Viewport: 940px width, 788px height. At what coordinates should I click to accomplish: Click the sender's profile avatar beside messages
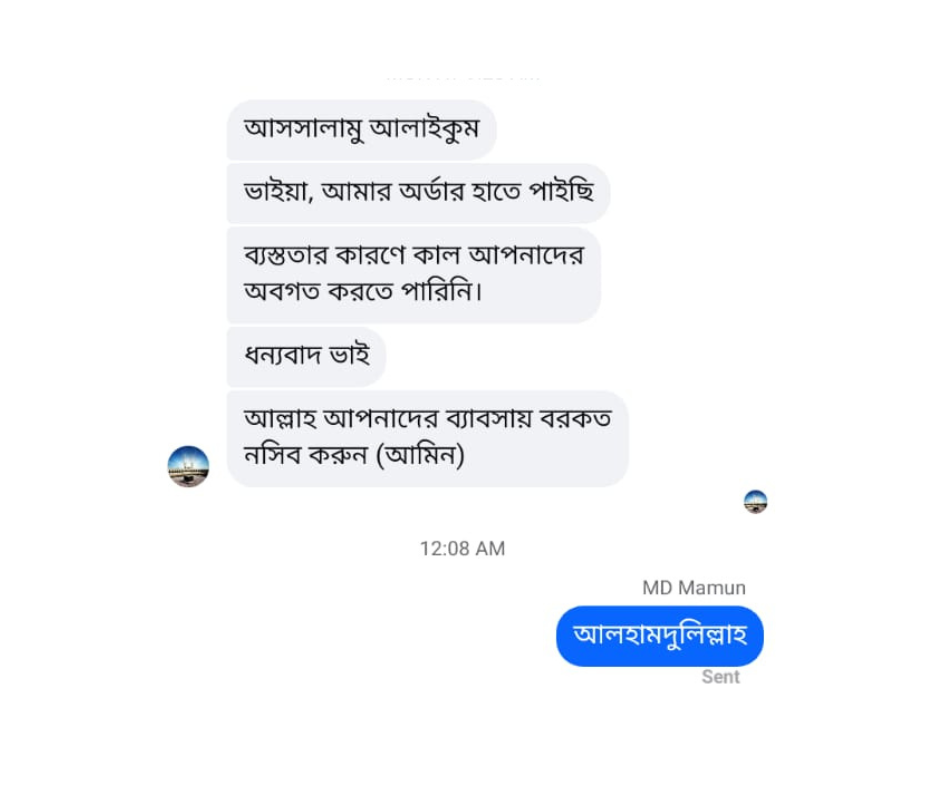188,467
